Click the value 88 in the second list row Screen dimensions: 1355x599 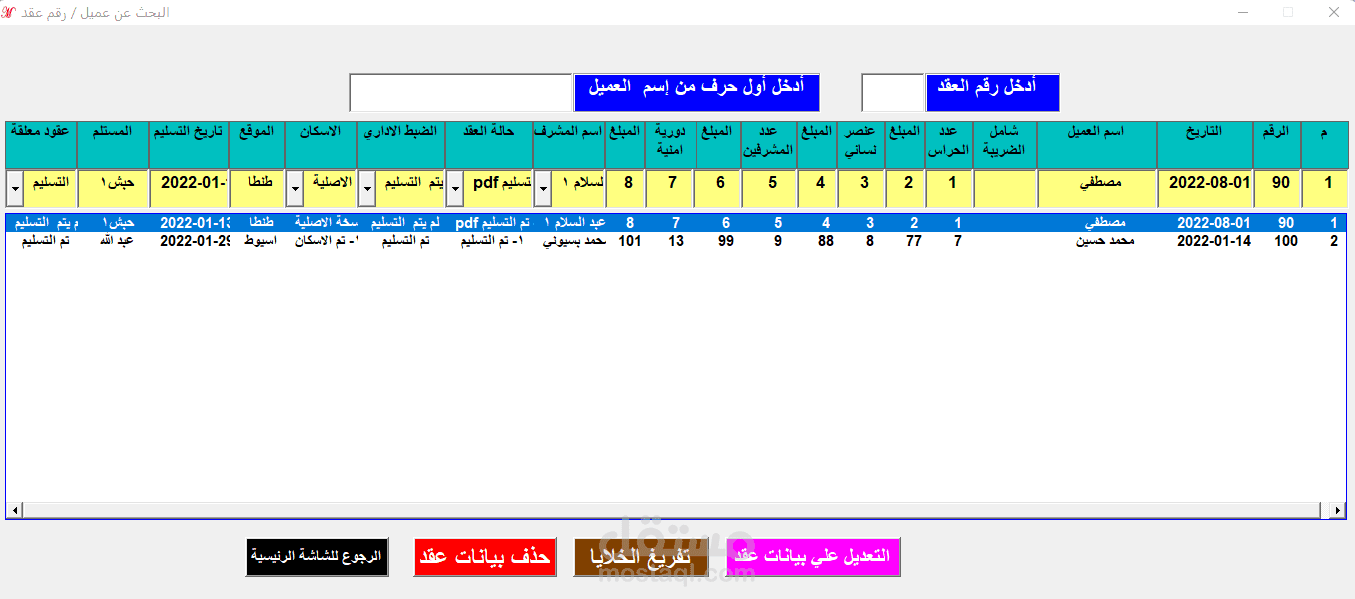[825, 240]
